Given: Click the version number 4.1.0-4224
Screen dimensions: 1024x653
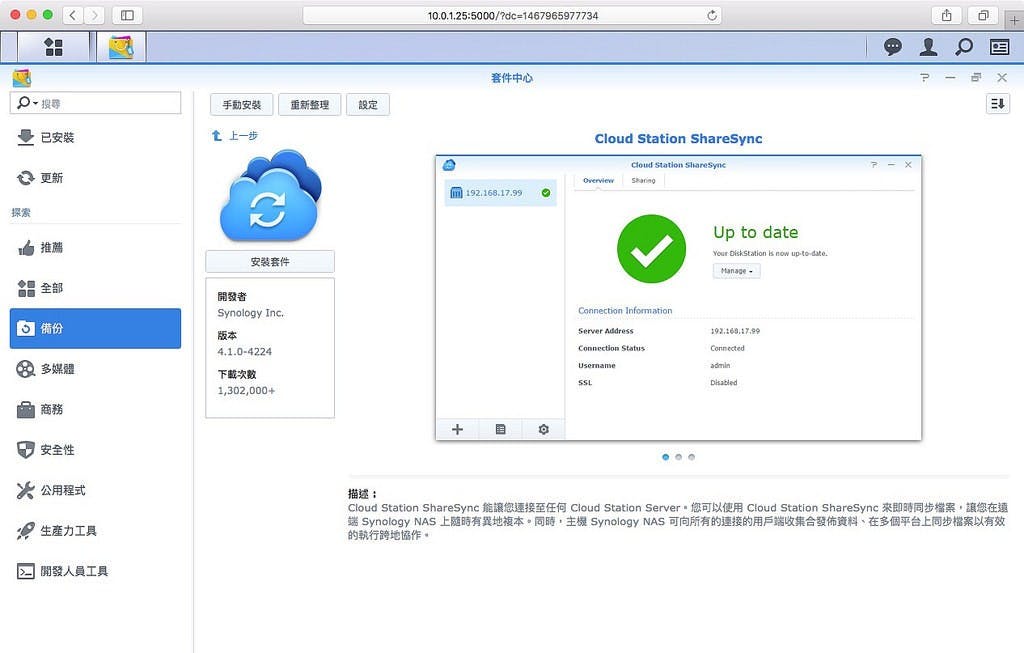Looking at the screenshot, I should pyautogui.click(x=244, y=351).
